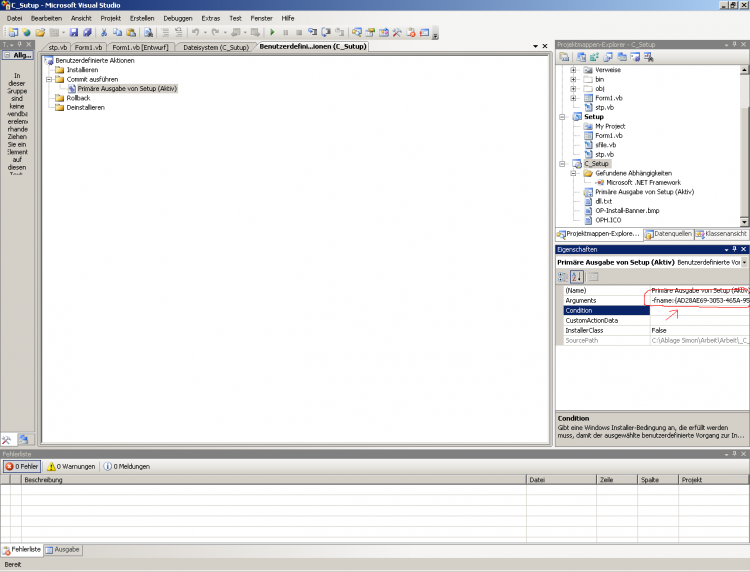
Task: Close the active document with X button
Action: tap(545, 46)
